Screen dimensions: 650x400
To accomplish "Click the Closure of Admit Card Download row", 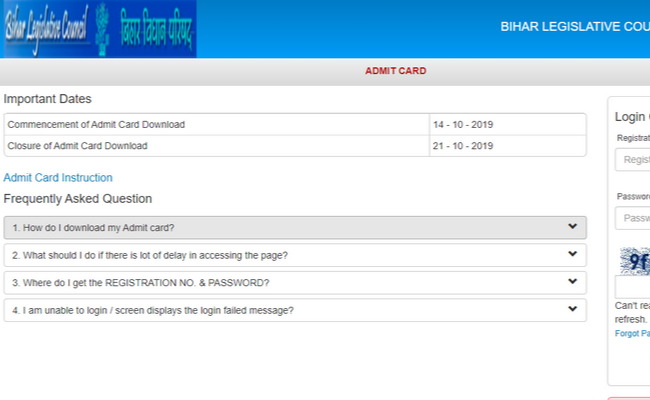I will click(x=216, y=146).
